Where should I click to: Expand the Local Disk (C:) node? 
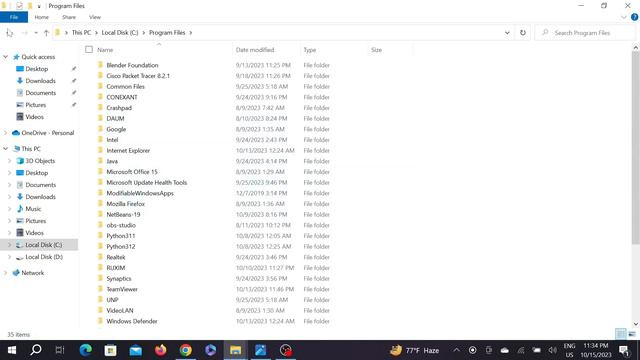[9, 244]
